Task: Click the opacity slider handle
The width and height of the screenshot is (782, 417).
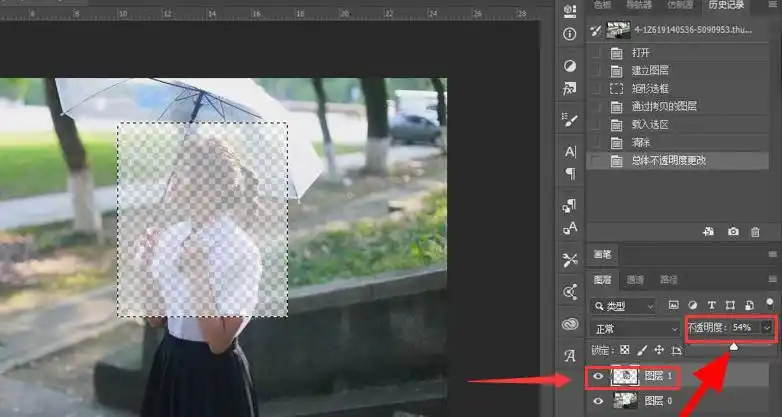Action: [734, 346]
